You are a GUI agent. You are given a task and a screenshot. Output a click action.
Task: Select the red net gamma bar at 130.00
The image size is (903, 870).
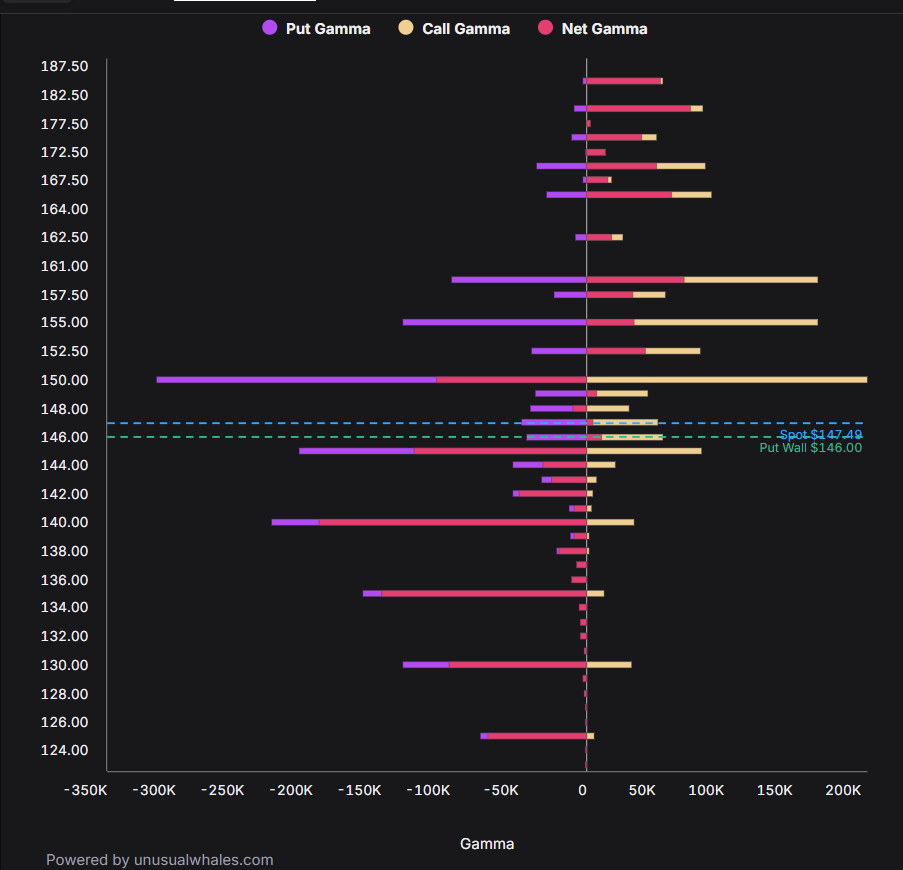(518, 665)
